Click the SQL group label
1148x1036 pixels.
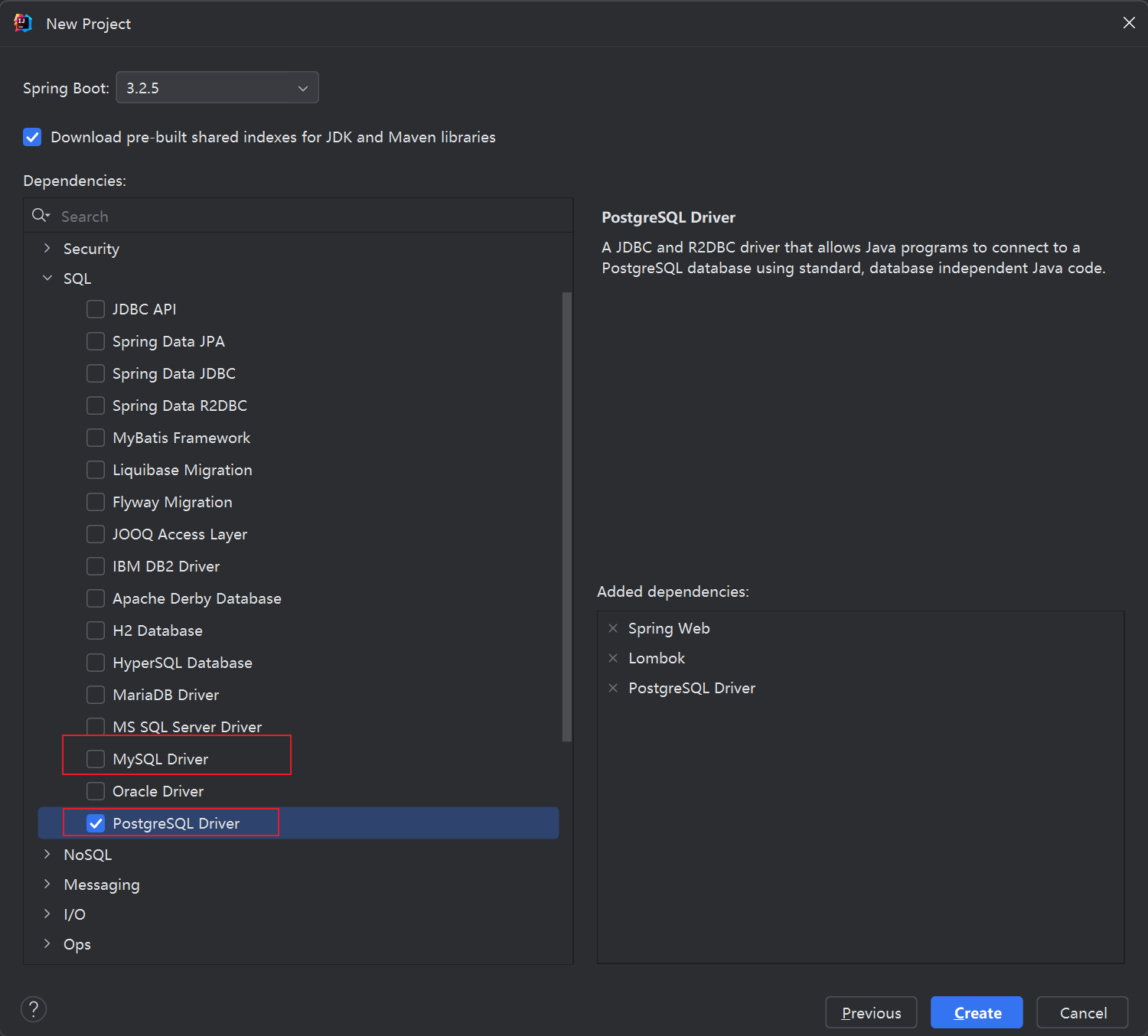pyautogui.click(x=77, y=279)
